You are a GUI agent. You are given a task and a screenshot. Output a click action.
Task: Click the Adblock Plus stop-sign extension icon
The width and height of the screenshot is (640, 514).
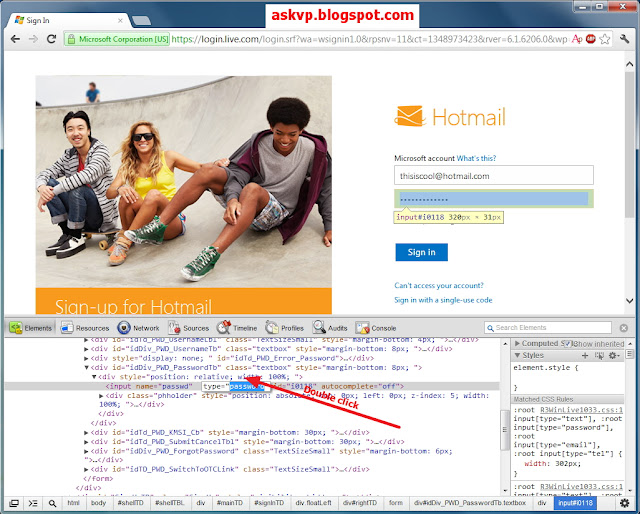591,39
